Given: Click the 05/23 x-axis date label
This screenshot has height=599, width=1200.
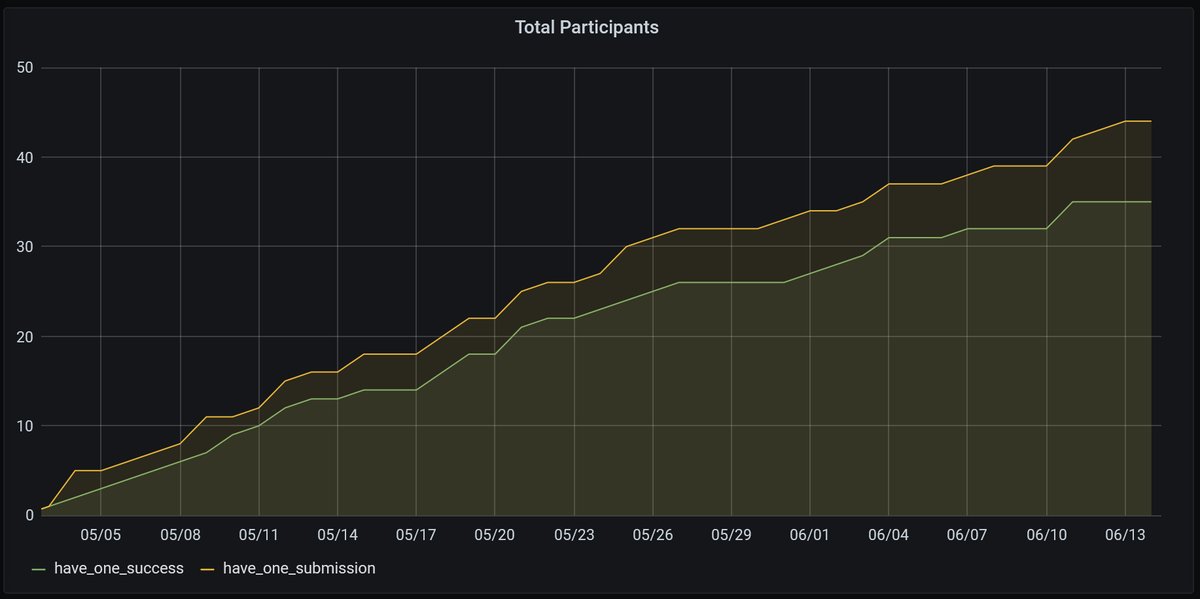Looking at the screenshot, I should [574, 535].
